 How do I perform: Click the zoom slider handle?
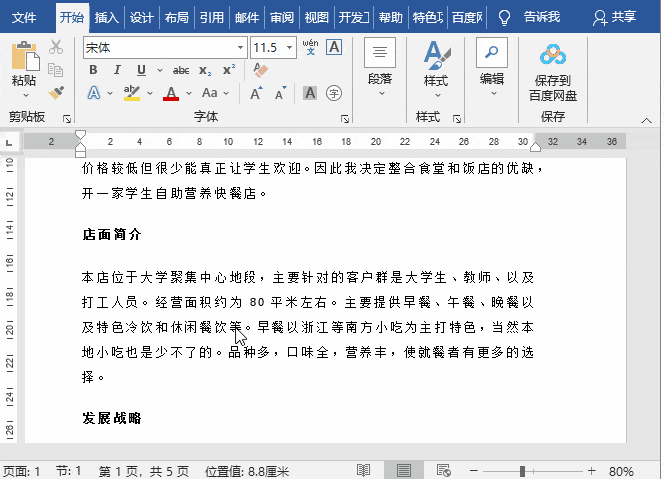pyautogui.click(x=523, y=471)
